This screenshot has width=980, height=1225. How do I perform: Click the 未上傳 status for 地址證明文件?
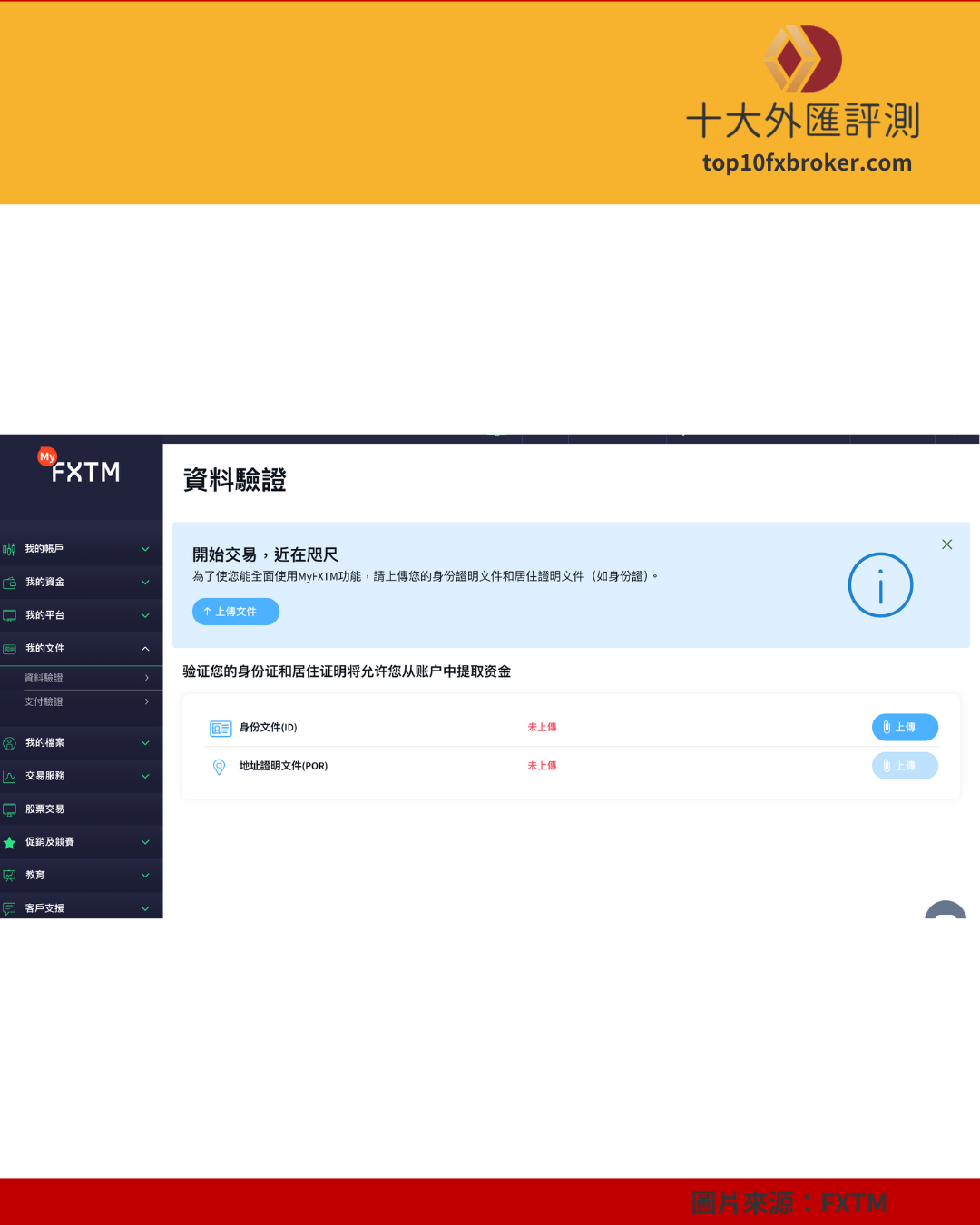(542, 766)
